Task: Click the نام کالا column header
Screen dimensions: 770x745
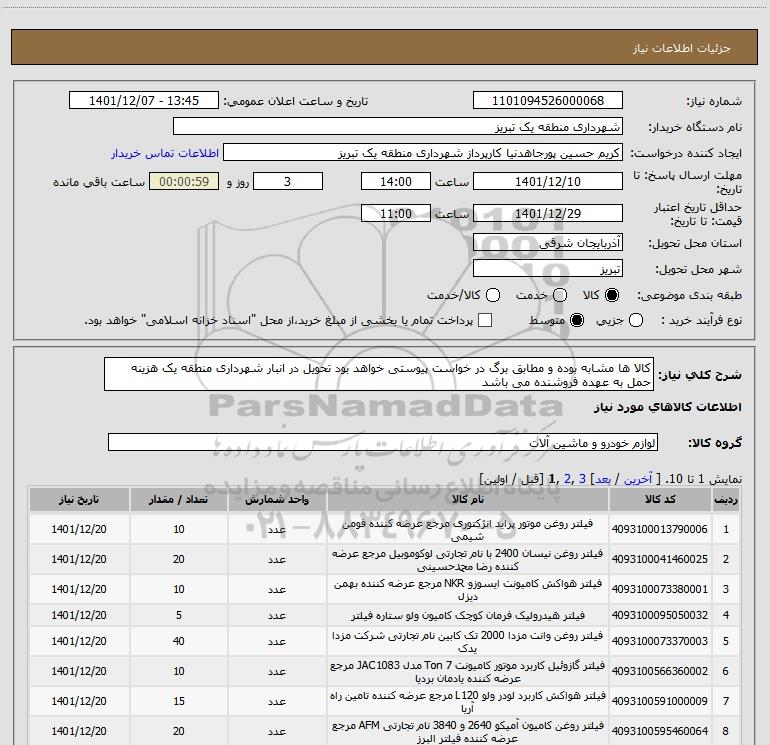Action: pyautogui.click(x=468, y=499)
